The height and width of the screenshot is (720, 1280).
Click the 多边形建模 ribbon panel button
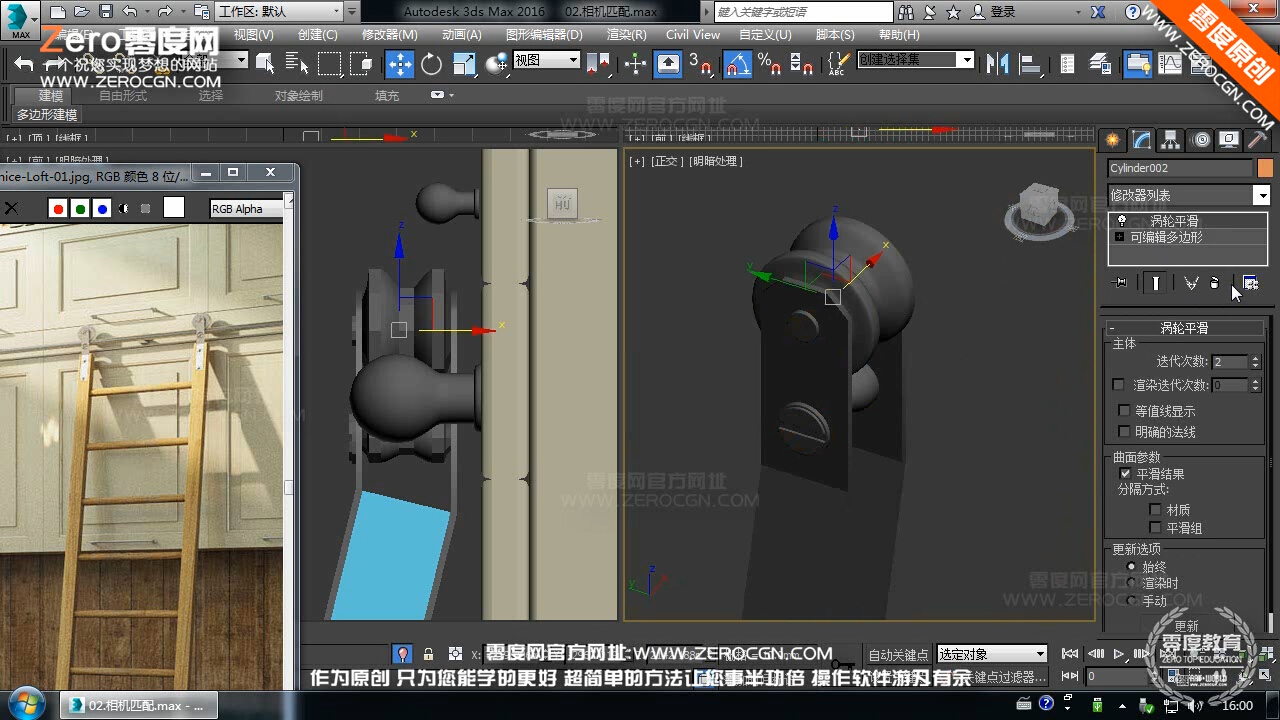(x=47, y=115)
